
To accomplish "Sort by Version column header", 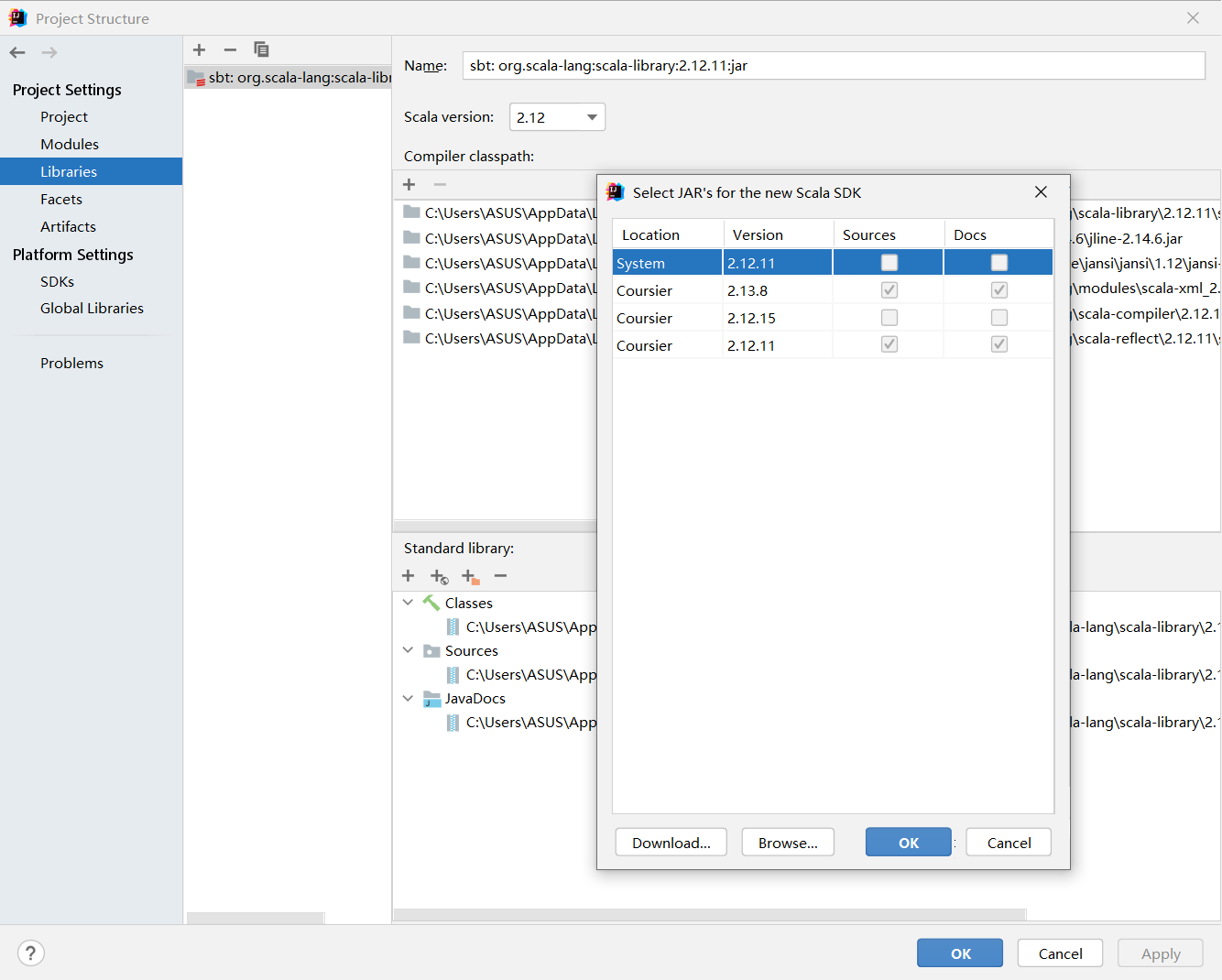I will pos(779,234).
